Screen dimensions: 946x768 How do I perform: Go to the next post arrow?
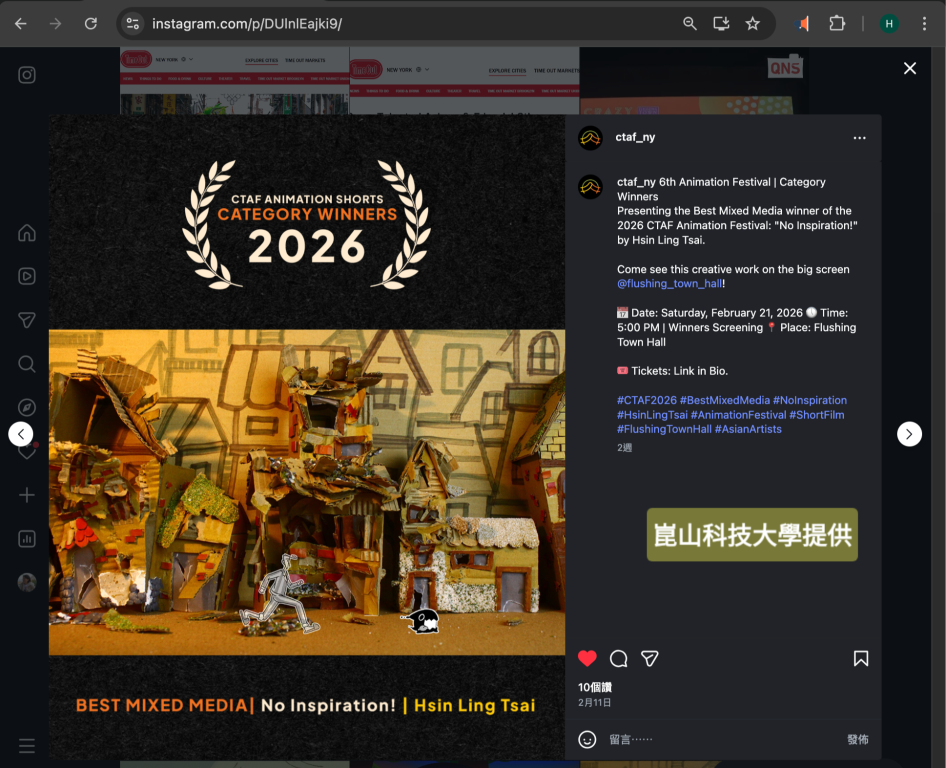click(x=909, y=433)
